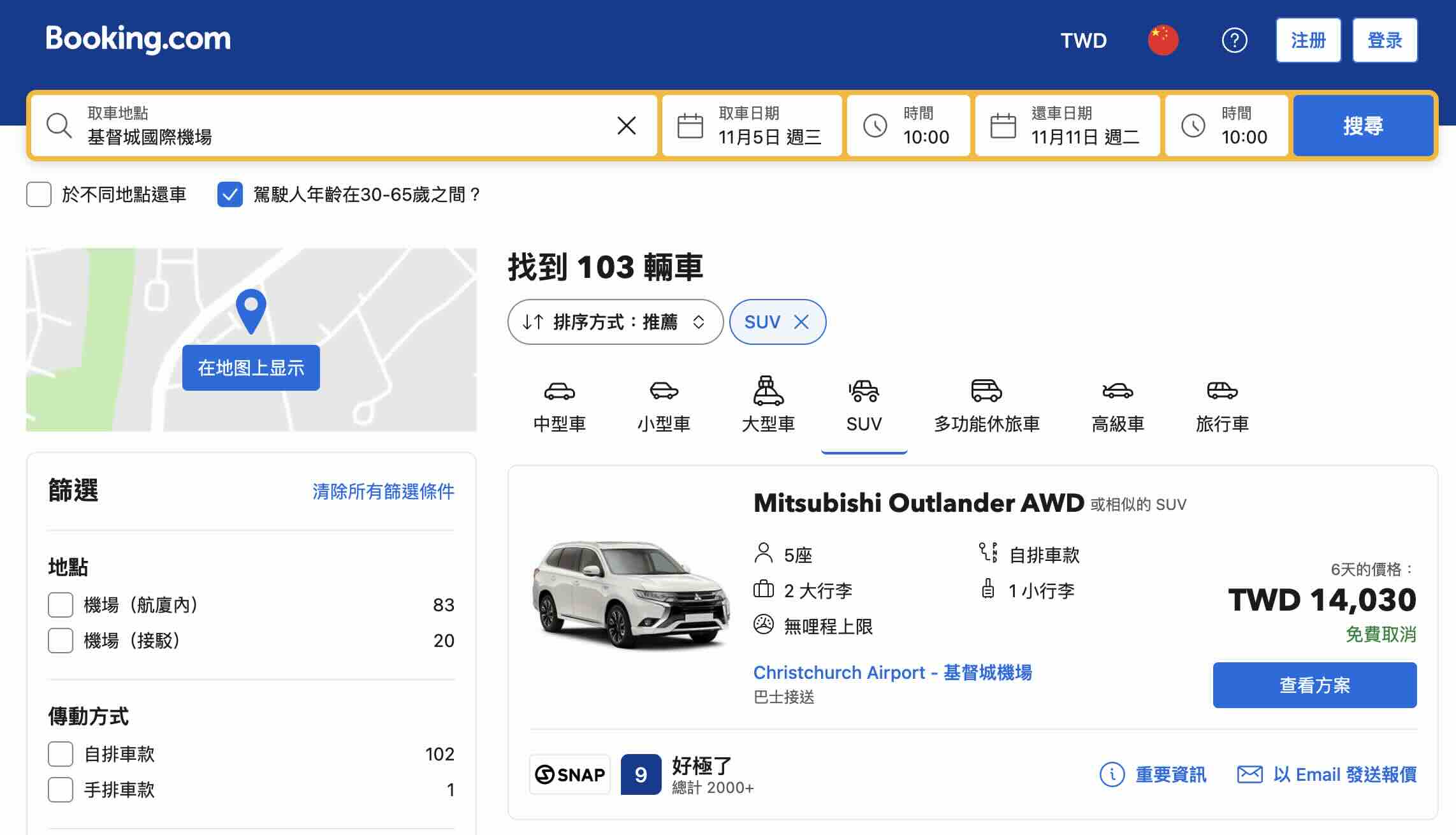Screen dimensions: 1456x835
Task: Click the rating score 9 badge
Action: pyautogui.click(x=641, y=774)
